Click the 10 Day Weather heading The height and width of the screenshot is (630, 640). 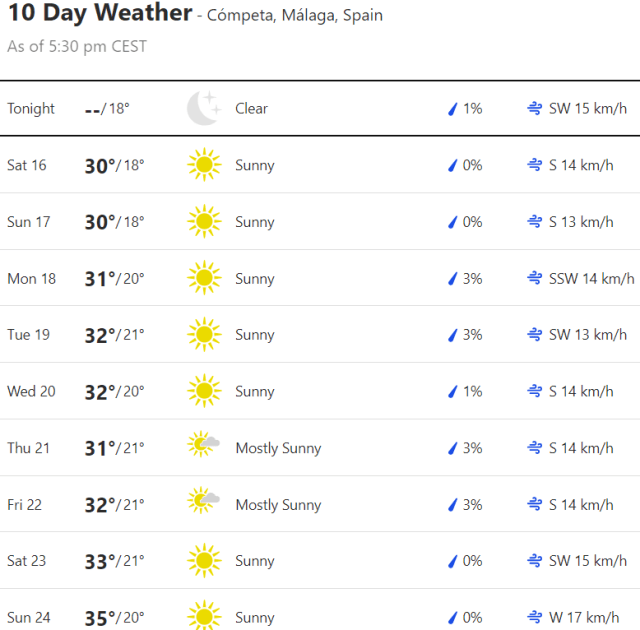click(x=99, y=14)
